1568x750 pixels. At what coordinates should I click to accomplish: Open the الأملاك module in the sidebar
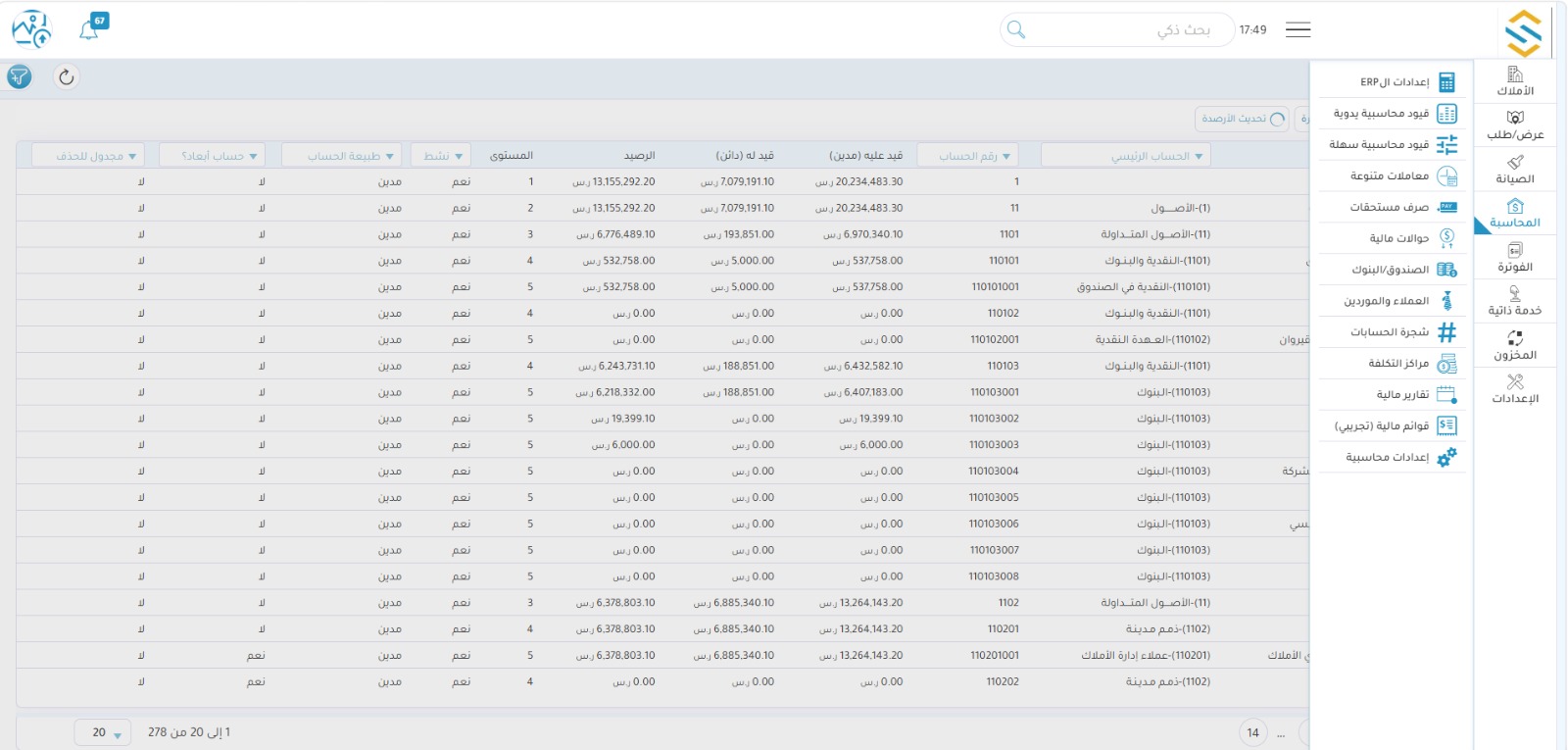tap(1514, 81)
